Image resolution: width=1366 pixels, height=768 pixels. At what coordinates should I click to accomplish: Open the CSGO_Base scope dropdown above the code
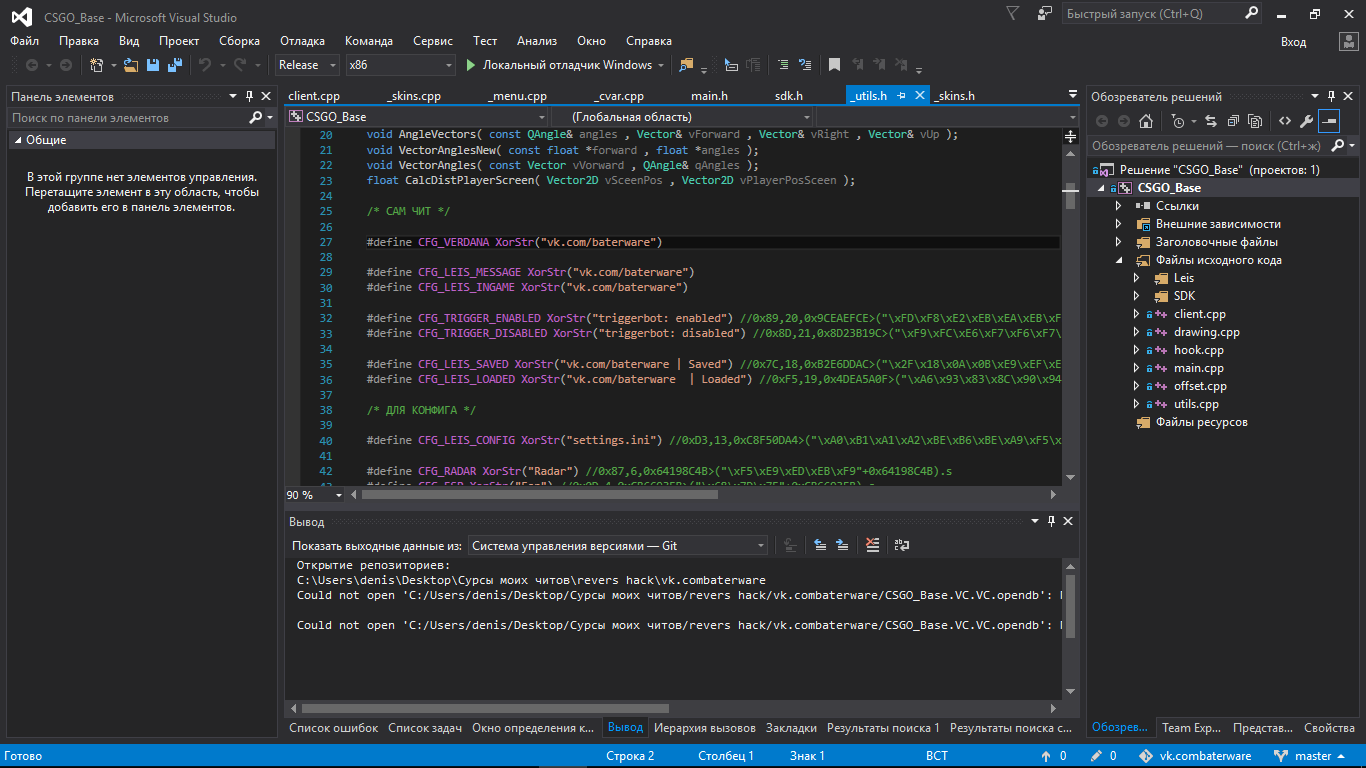(416, 117)
